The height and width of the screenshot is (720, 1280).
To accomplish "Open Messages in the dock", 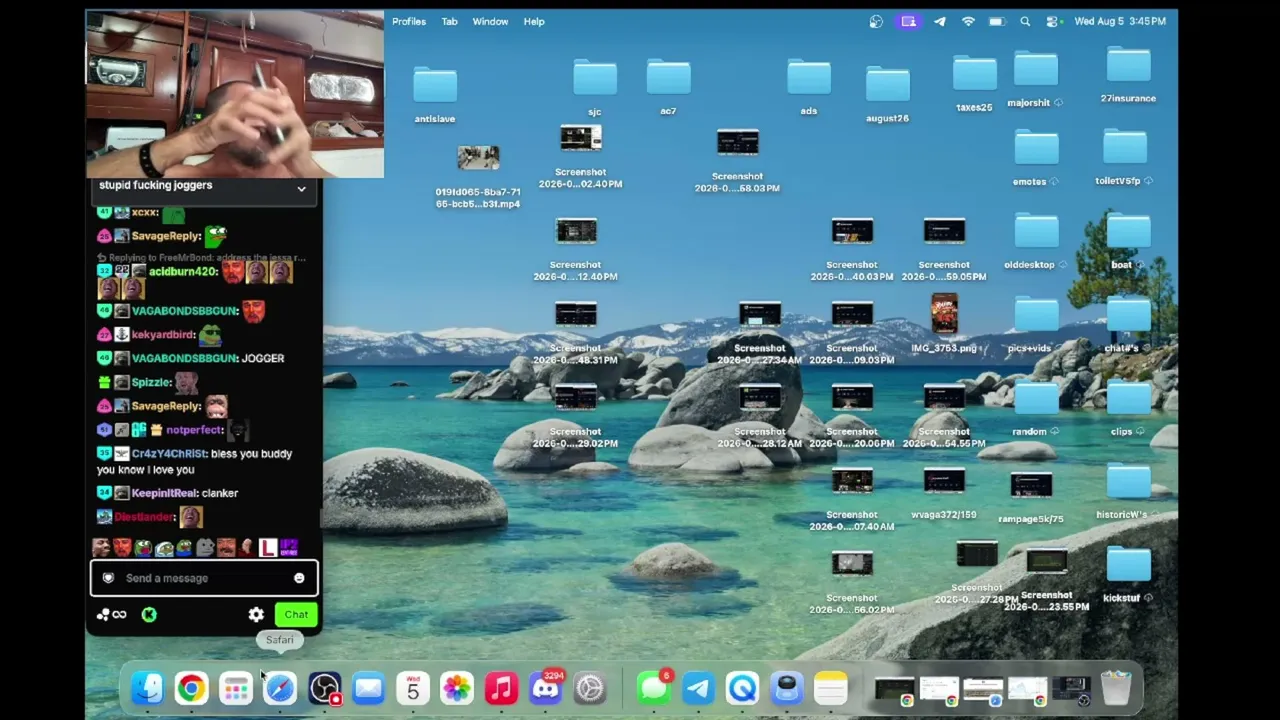I will click(x=654, y=688).
